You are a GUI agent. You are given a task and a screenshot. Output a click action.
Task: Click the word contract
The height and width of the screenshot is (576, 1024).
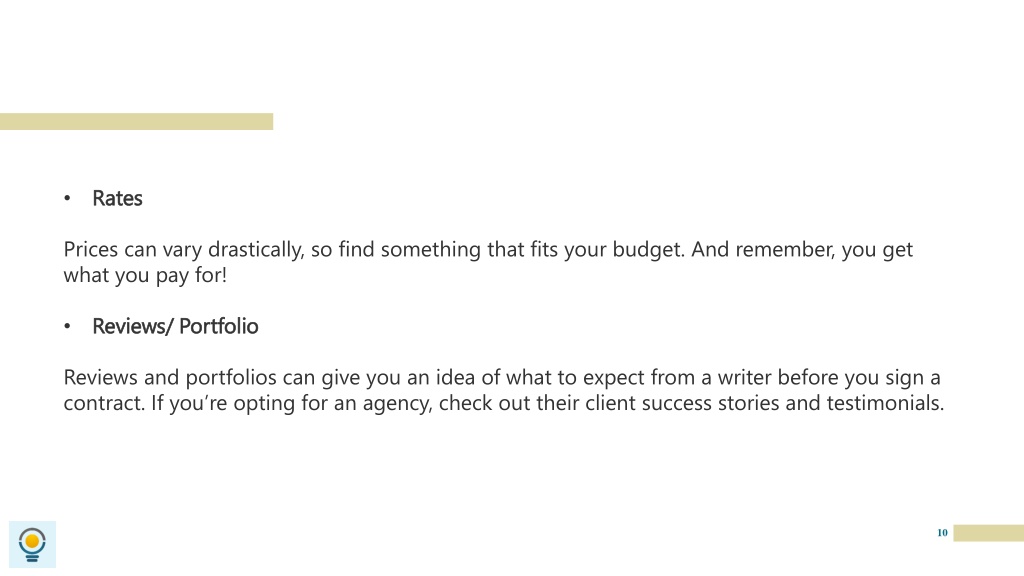103,403
